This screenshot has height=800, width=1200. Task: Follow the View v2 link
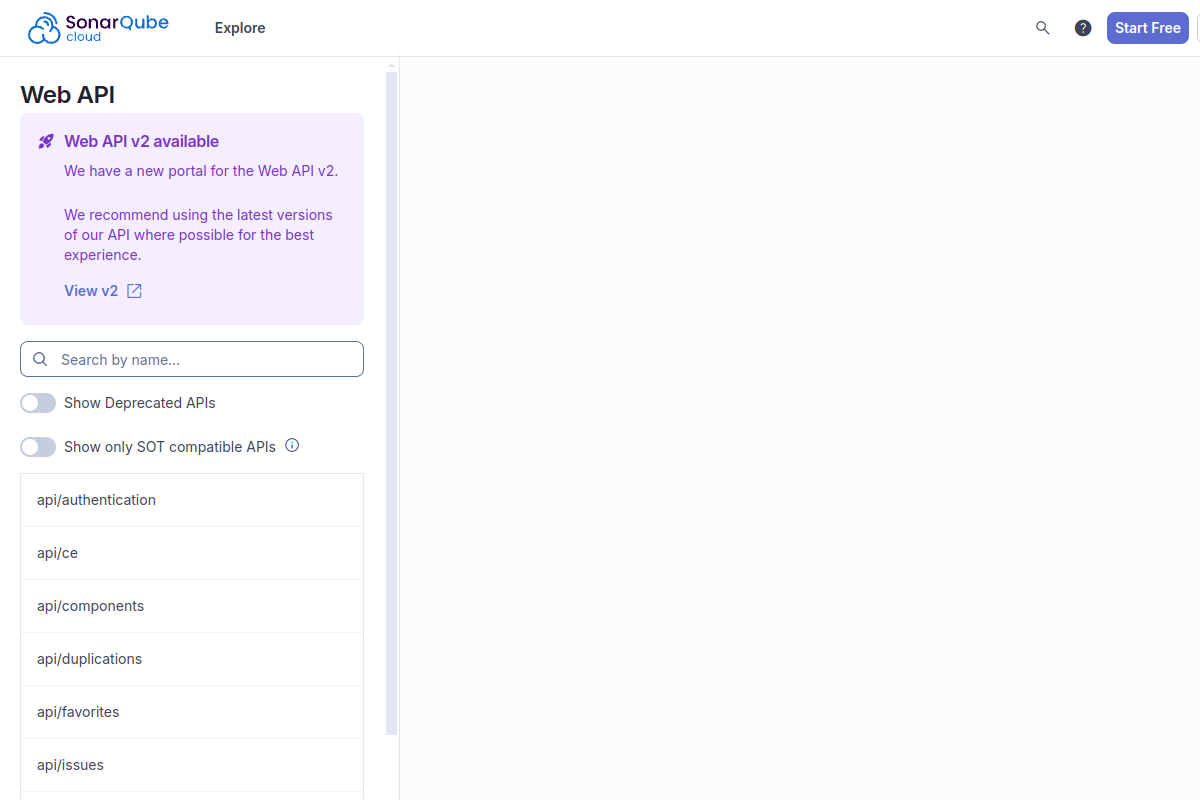click(x=103, y=291)
